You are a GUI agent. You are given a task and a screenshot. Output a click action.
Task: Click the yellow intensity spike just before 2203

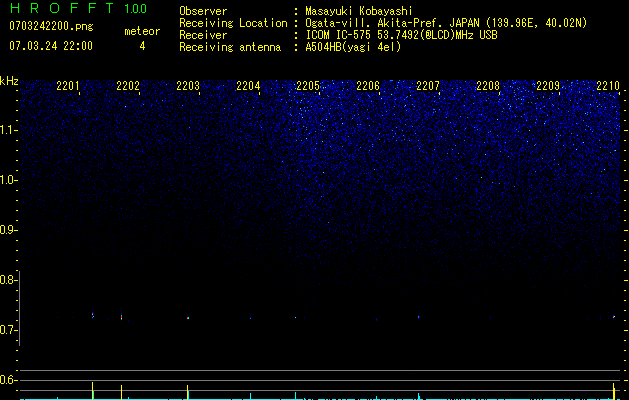187,392
